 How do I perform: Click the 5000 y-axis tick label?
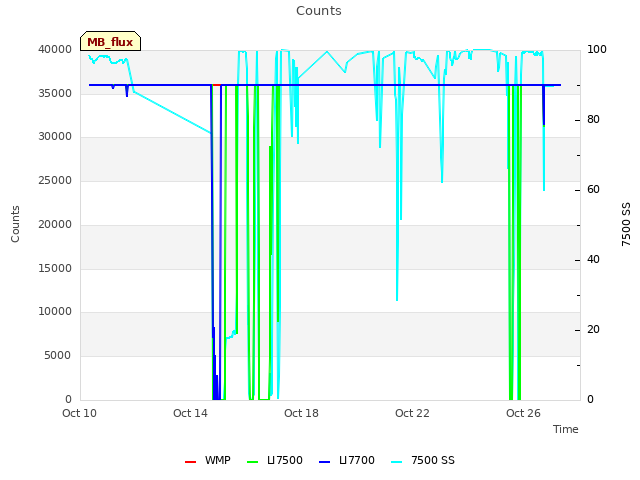(58, 356)
